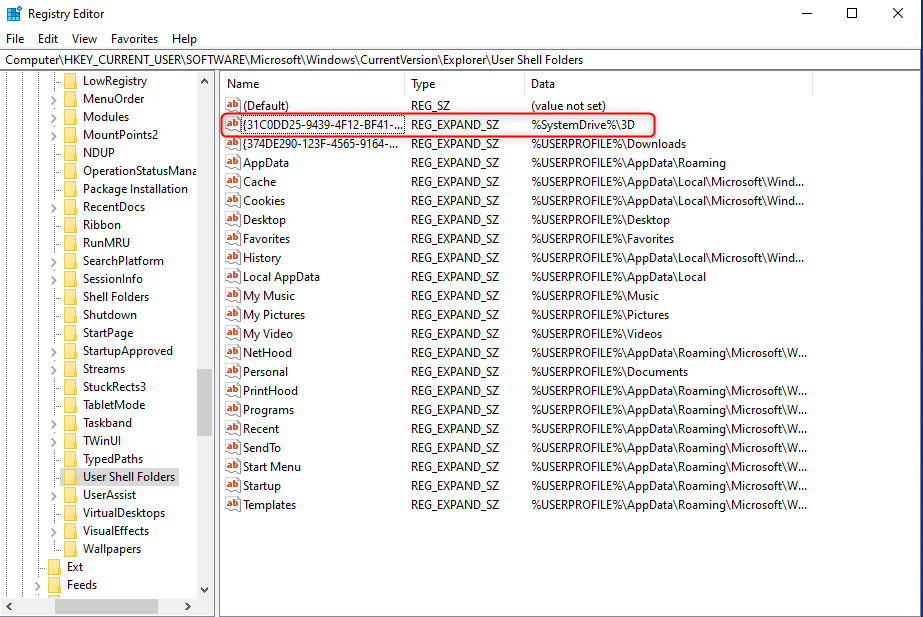Screen dimensions: 923x617
Task: Expand the VisualEffects key
Action: [54, 532]
